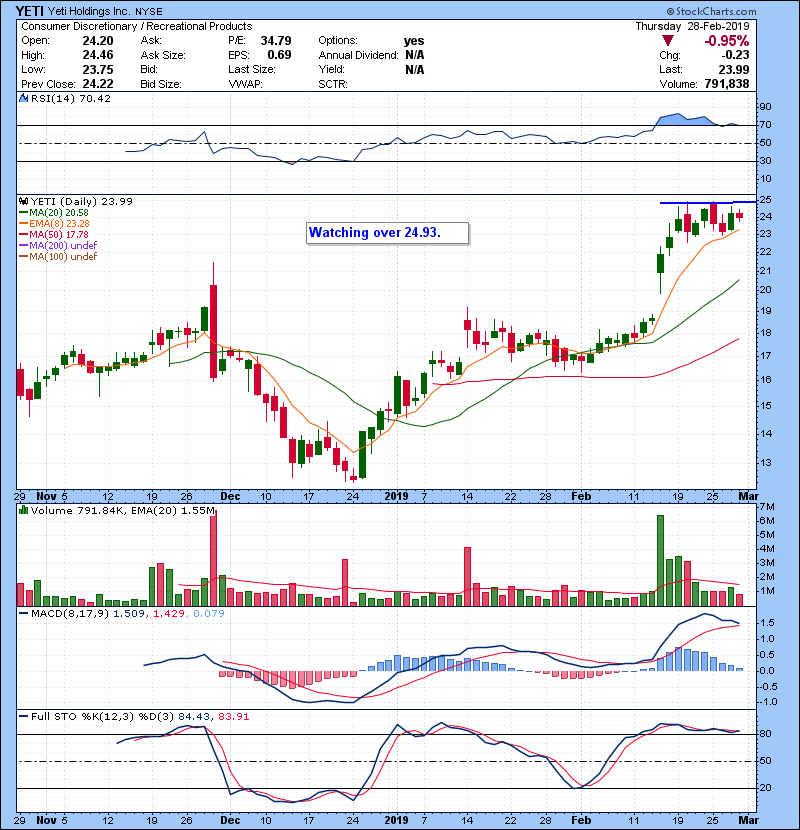Click the tallest red volume bar in late November

point(213,558)
